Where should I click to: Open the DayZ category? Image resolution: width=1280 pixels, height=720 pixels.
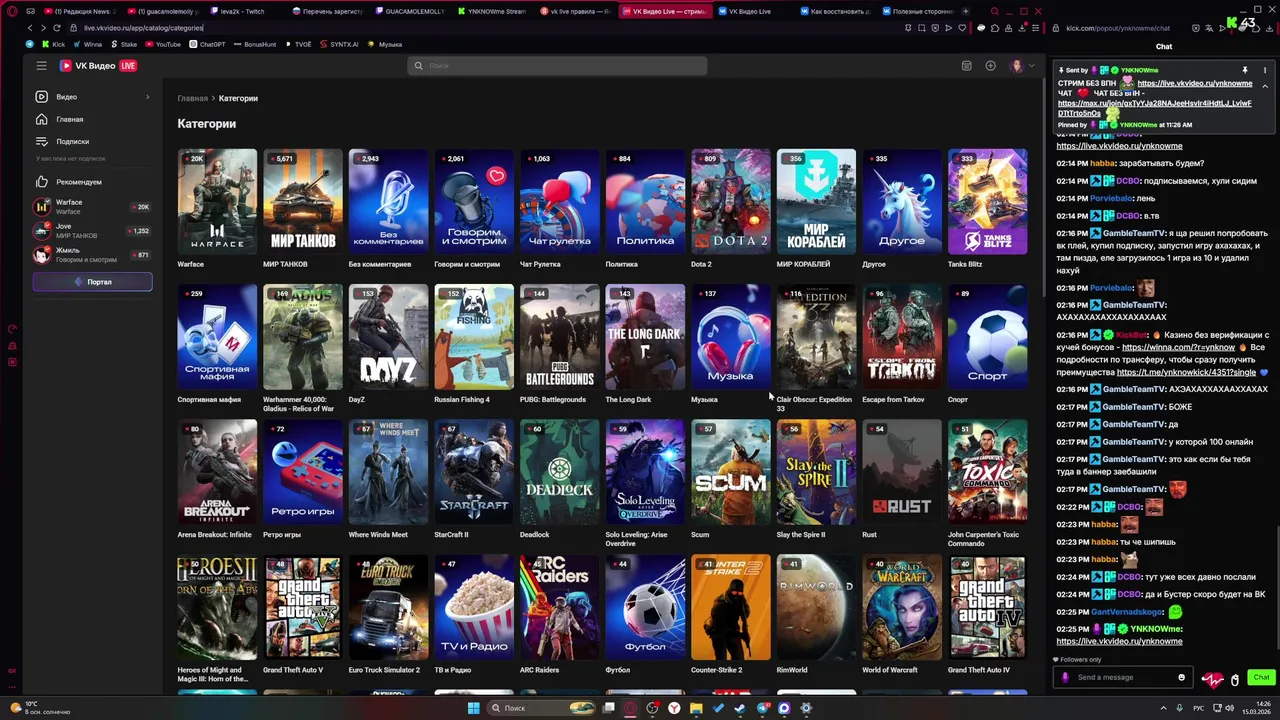(x=388, y=337)
